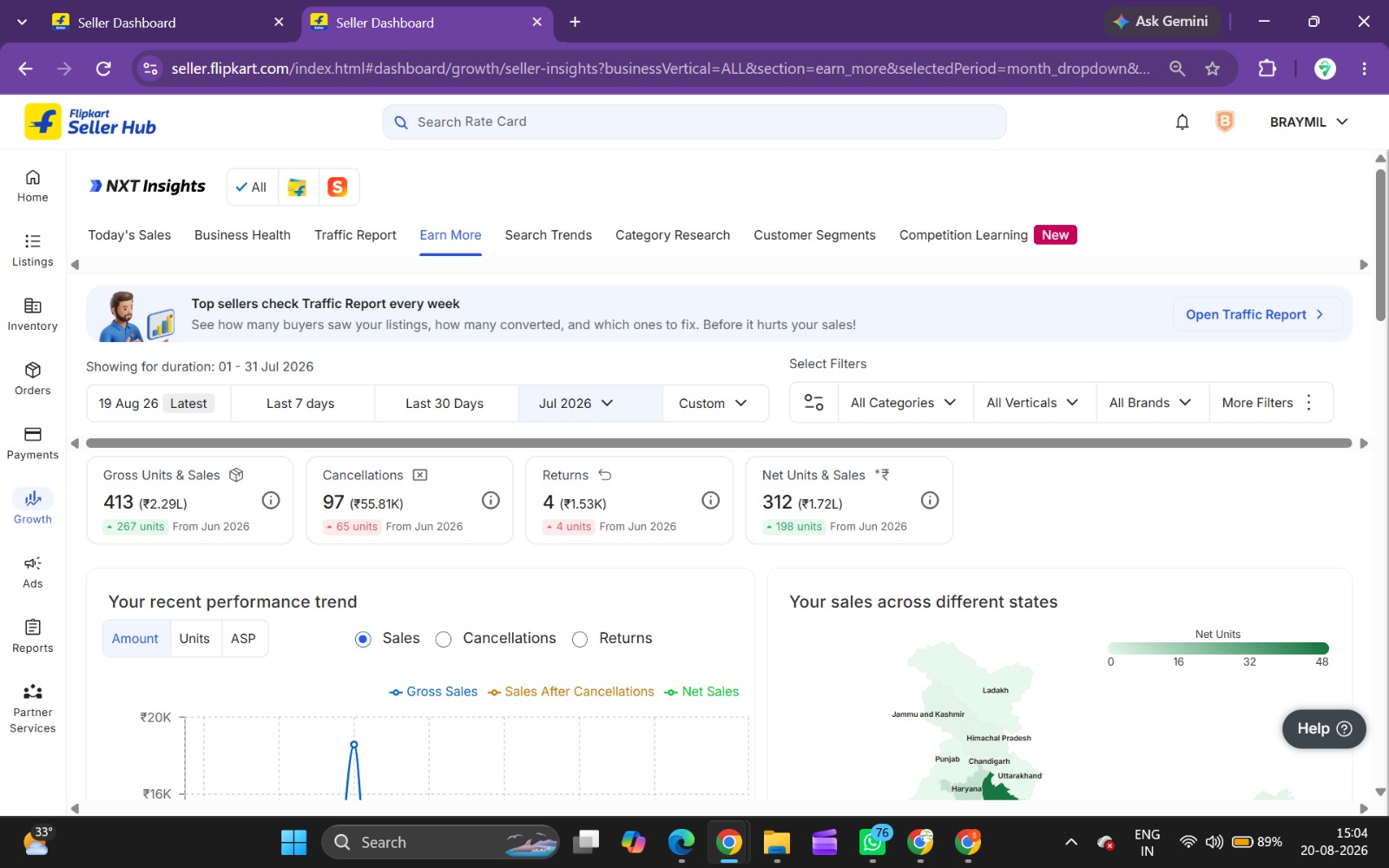Show hidden system tray icons
This screenshot has height=868, width=1389.
click(1071, 842)
